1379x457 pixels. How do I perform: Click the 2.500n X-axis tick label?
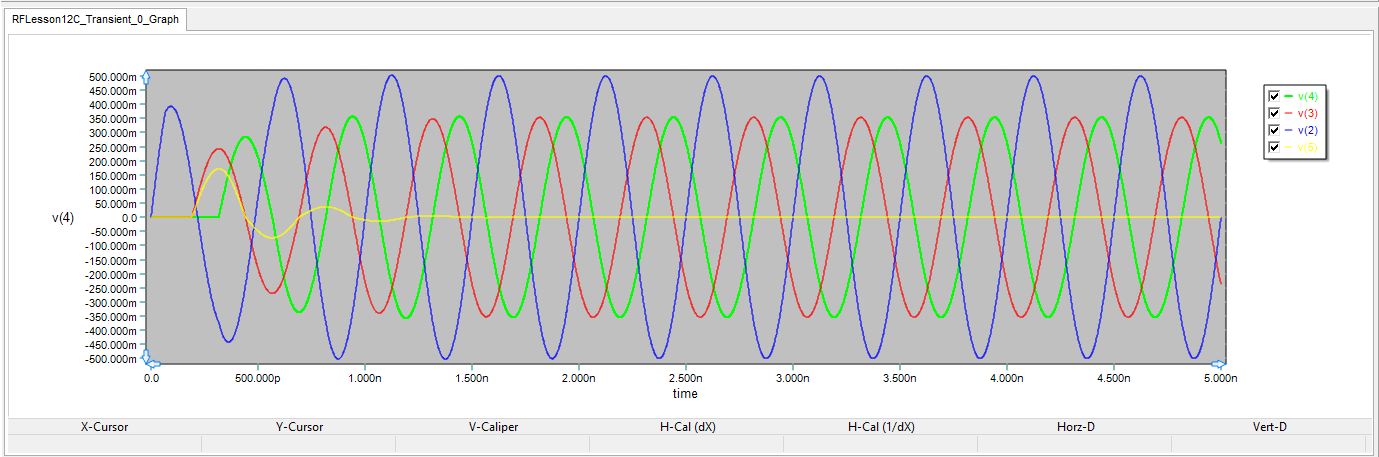pyautogui.click(x=685, y=379)
